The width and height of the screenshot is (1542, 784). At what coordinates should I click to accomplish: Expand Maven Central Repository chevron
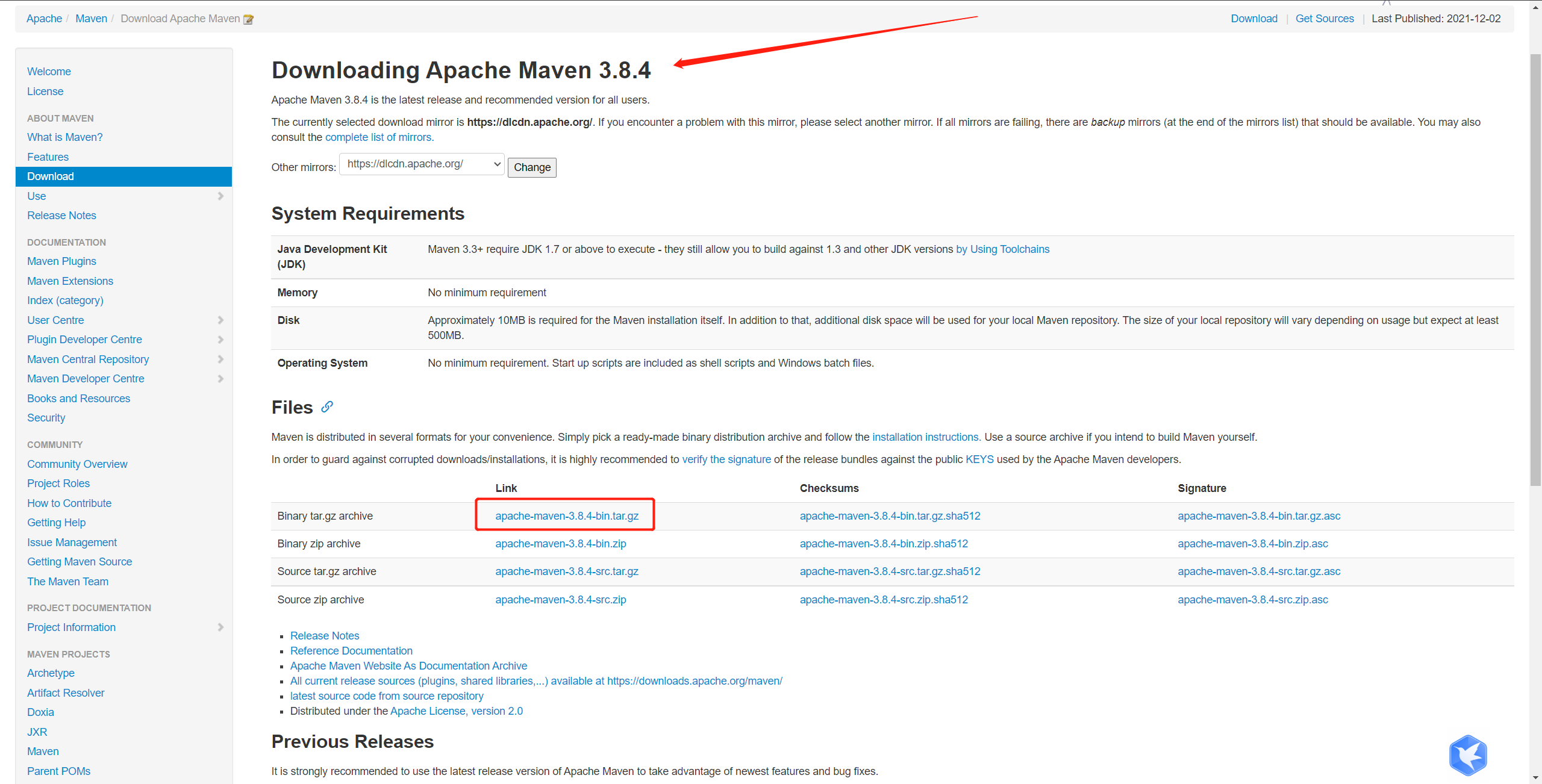coord(220,359)
